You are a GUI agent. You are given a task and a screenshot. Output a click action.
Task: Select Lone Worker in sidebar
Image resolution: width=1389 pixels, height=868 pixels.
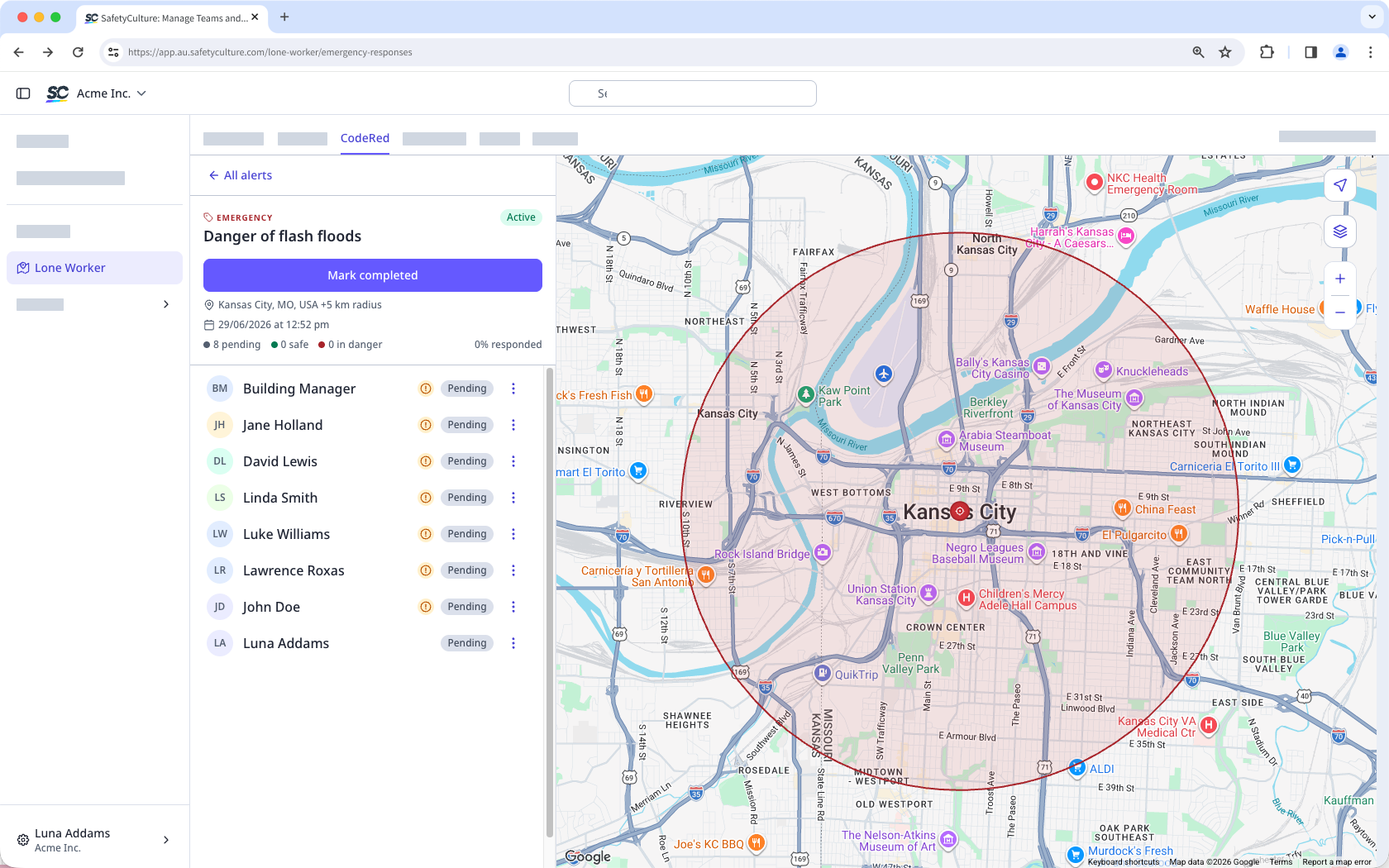pos(94,268)
